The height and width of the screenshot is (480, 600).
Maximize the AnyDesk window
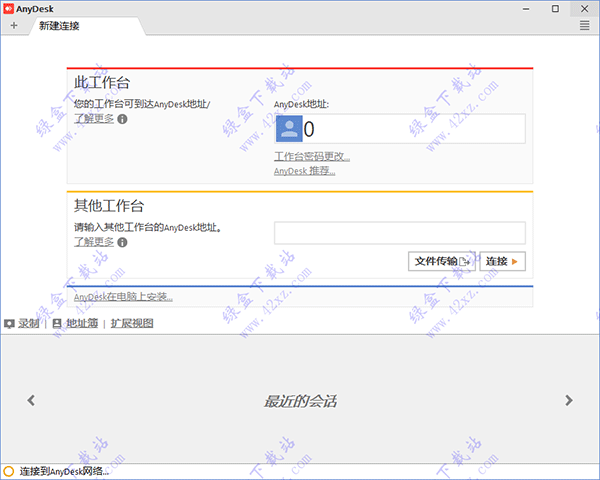tap(555, 9)
